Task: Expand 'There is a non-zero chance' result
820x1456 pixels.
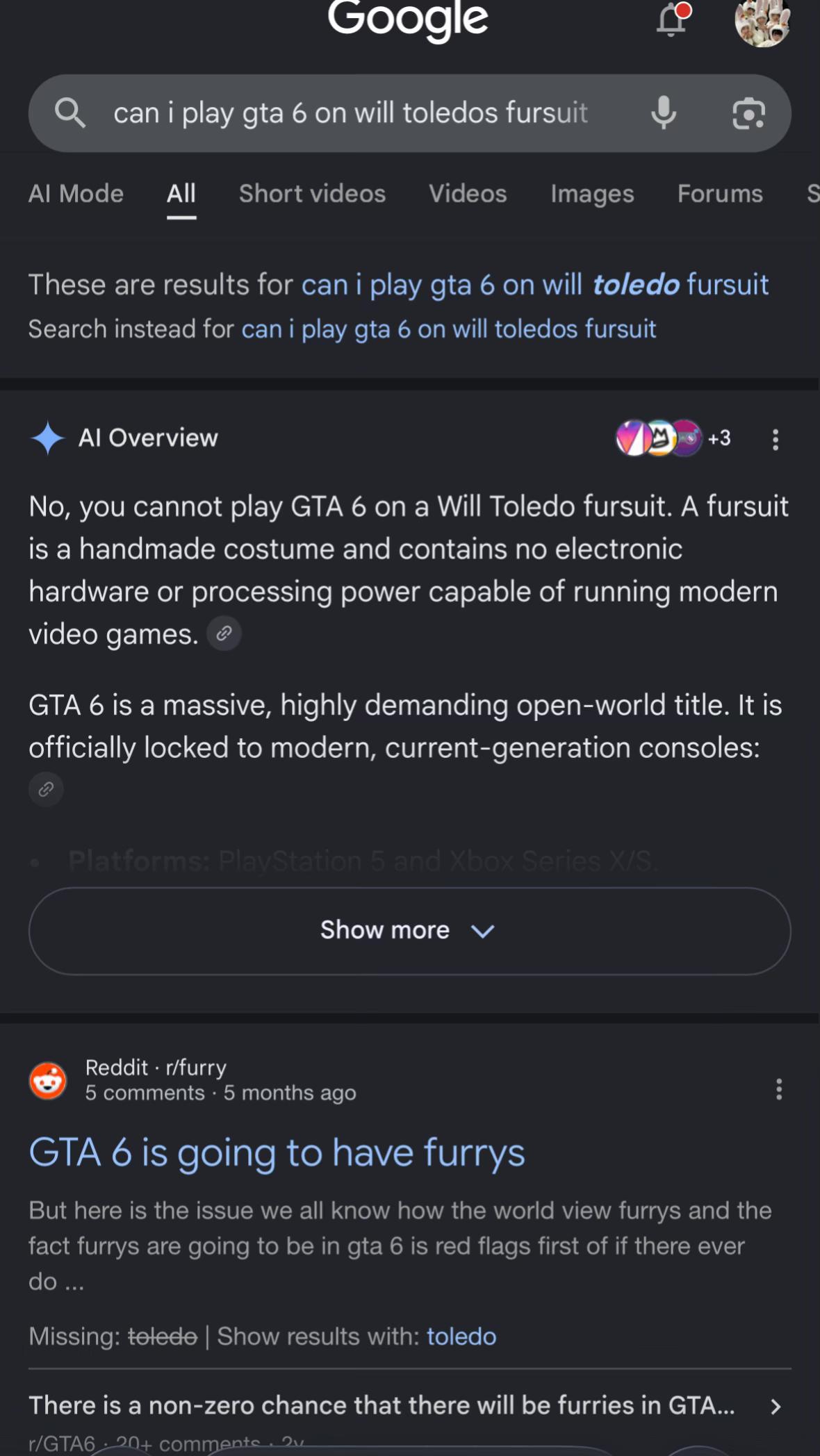Action: click(410, 1406)
